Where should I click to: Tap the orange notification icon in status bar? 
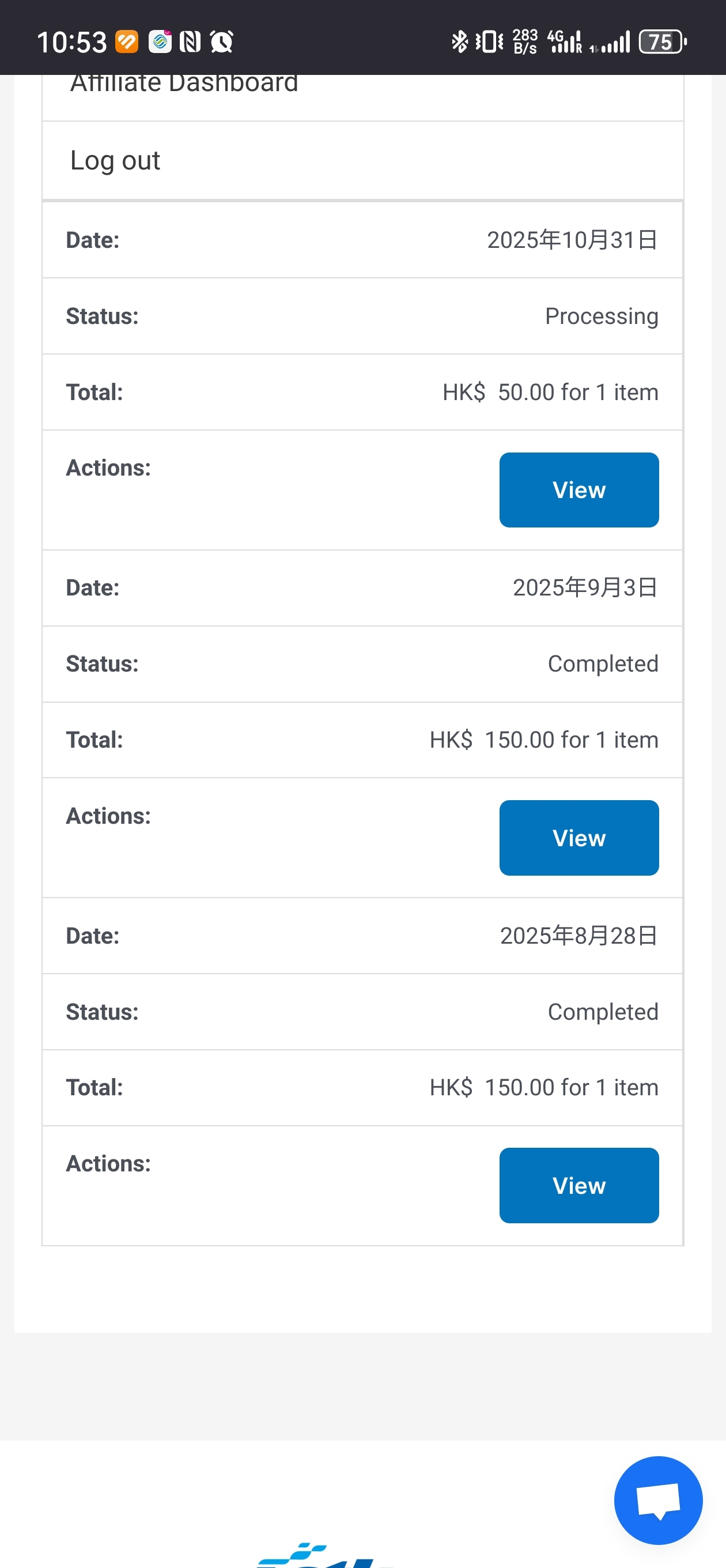pos(127,42)
